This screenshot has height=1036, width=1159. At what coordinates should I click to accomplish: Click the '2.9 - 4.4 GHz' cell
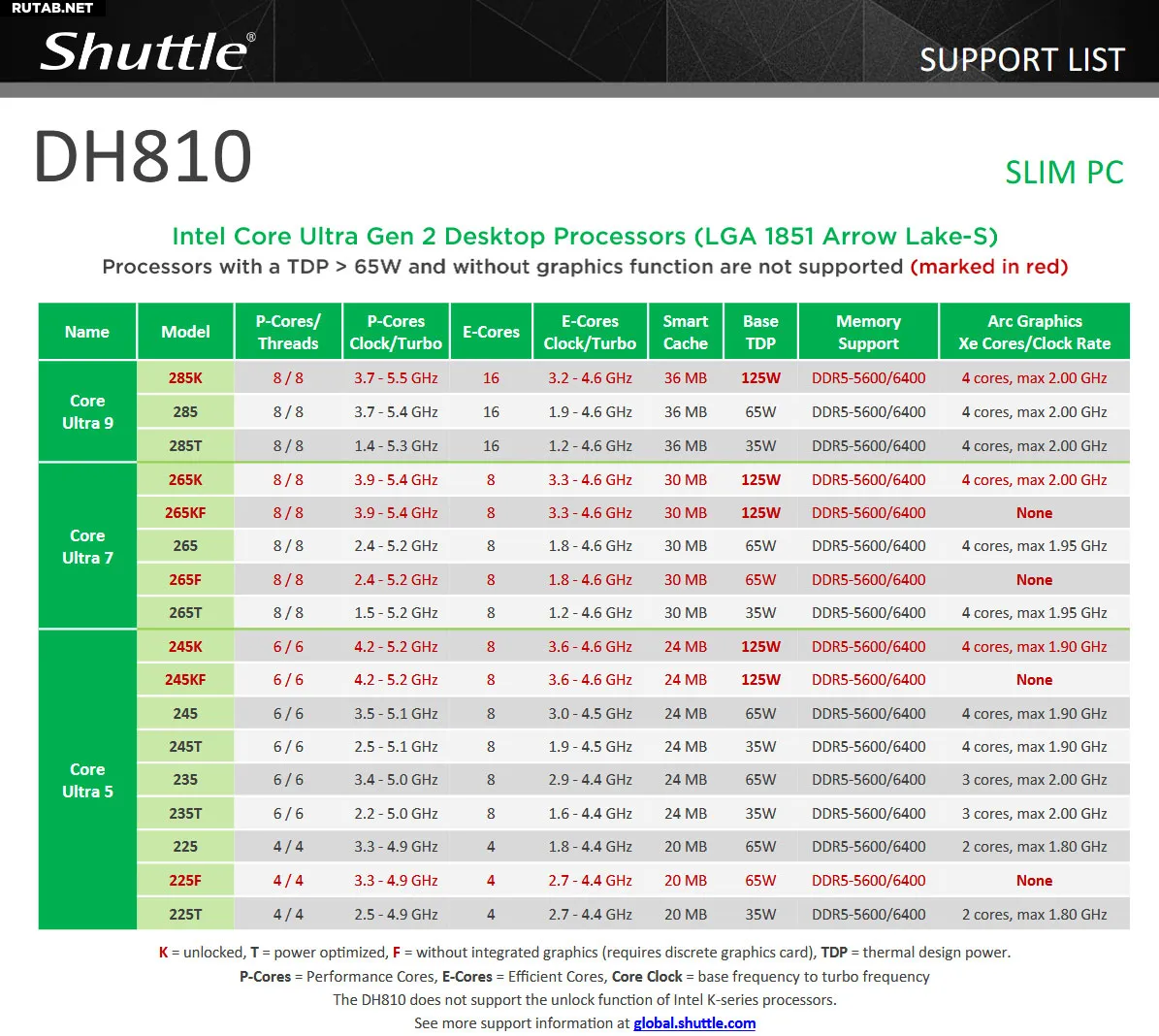click(590, 779)
